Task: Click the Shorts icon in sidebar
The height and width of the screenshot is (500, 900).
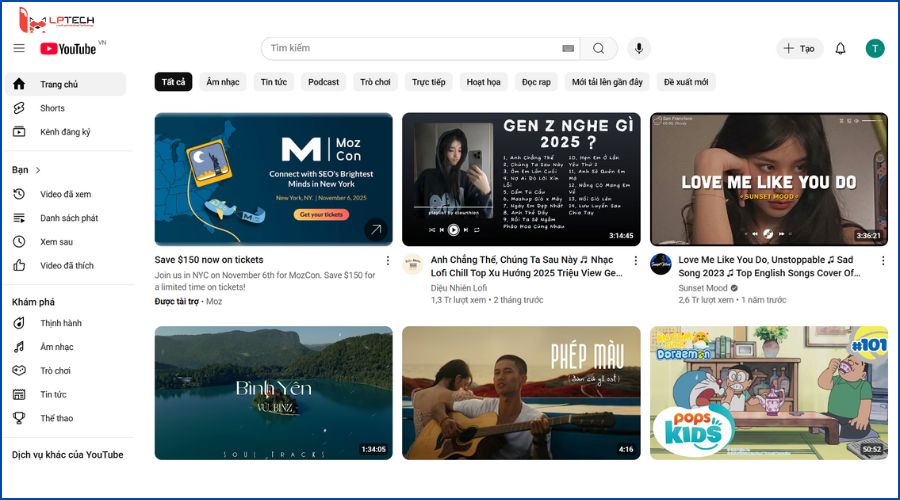Action: (19, 108)
